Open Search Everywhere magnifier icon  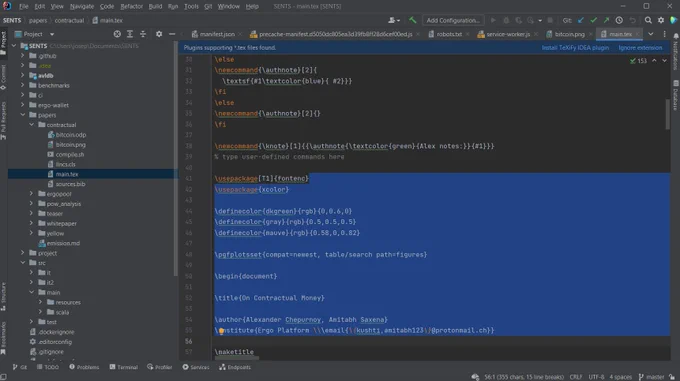tap(648, 20)
